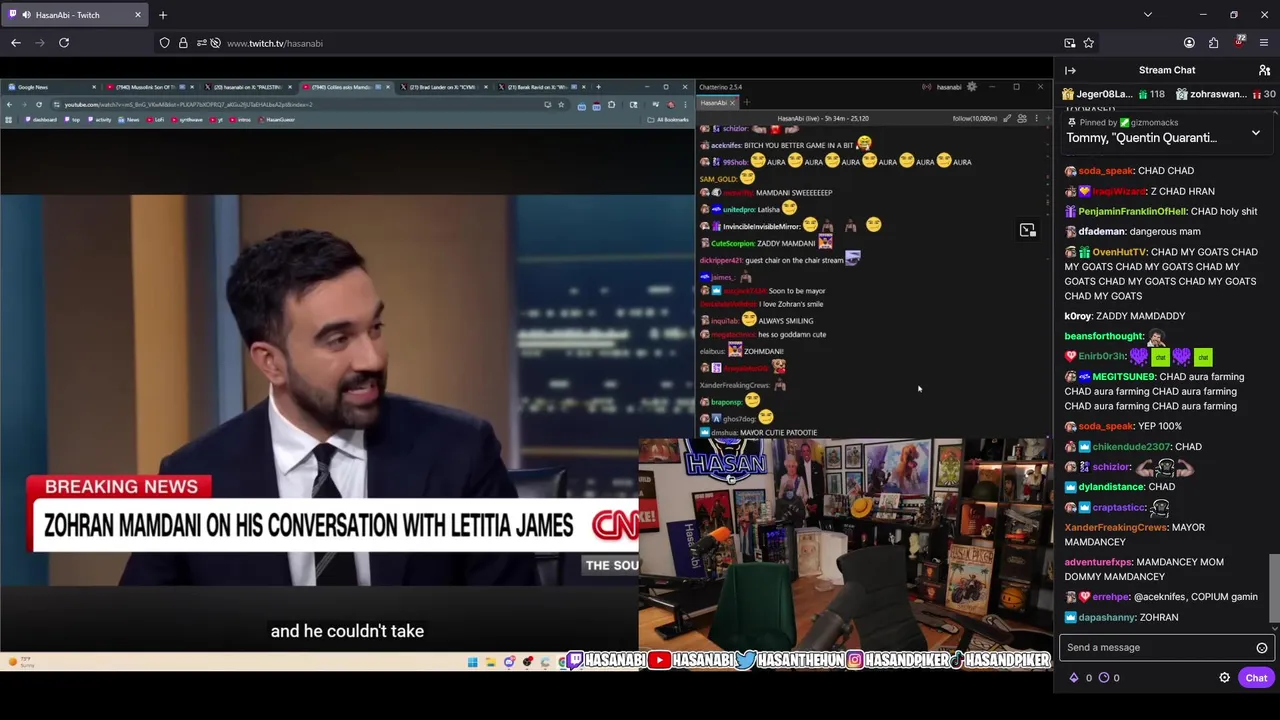Open the emote picker in message box

tap(1262, 648)
